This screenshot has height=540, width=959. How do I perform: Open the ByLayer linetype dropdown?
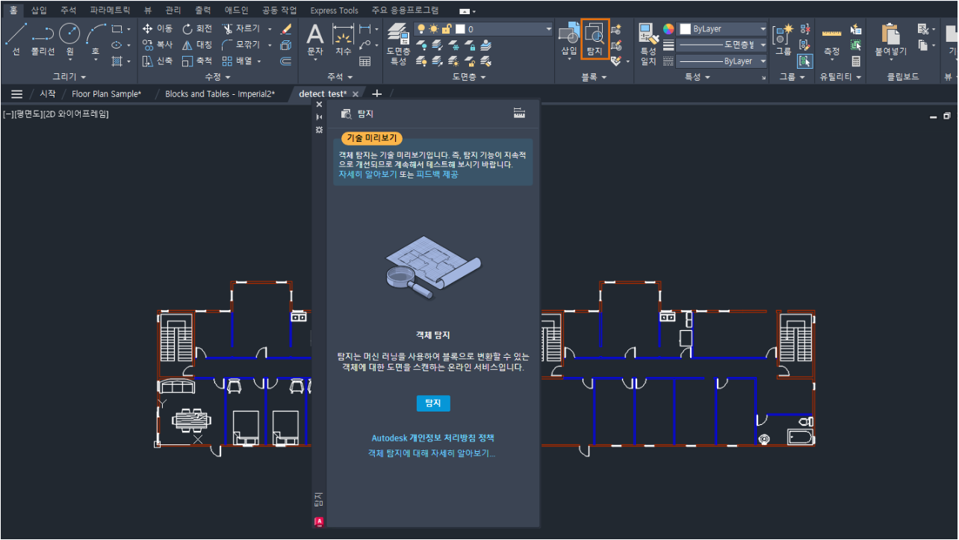tap(763, 61)
